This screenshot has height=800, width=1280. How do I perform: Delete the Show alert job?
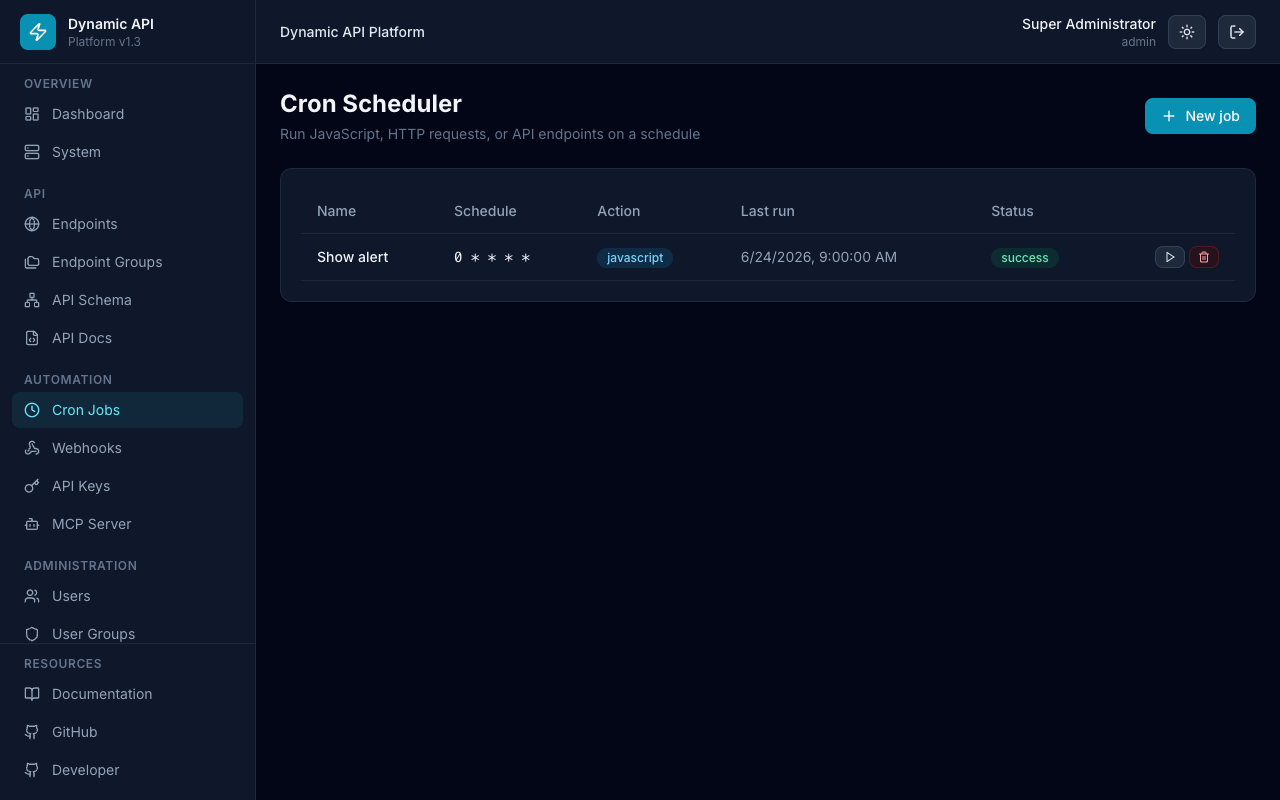(1204, 257)
